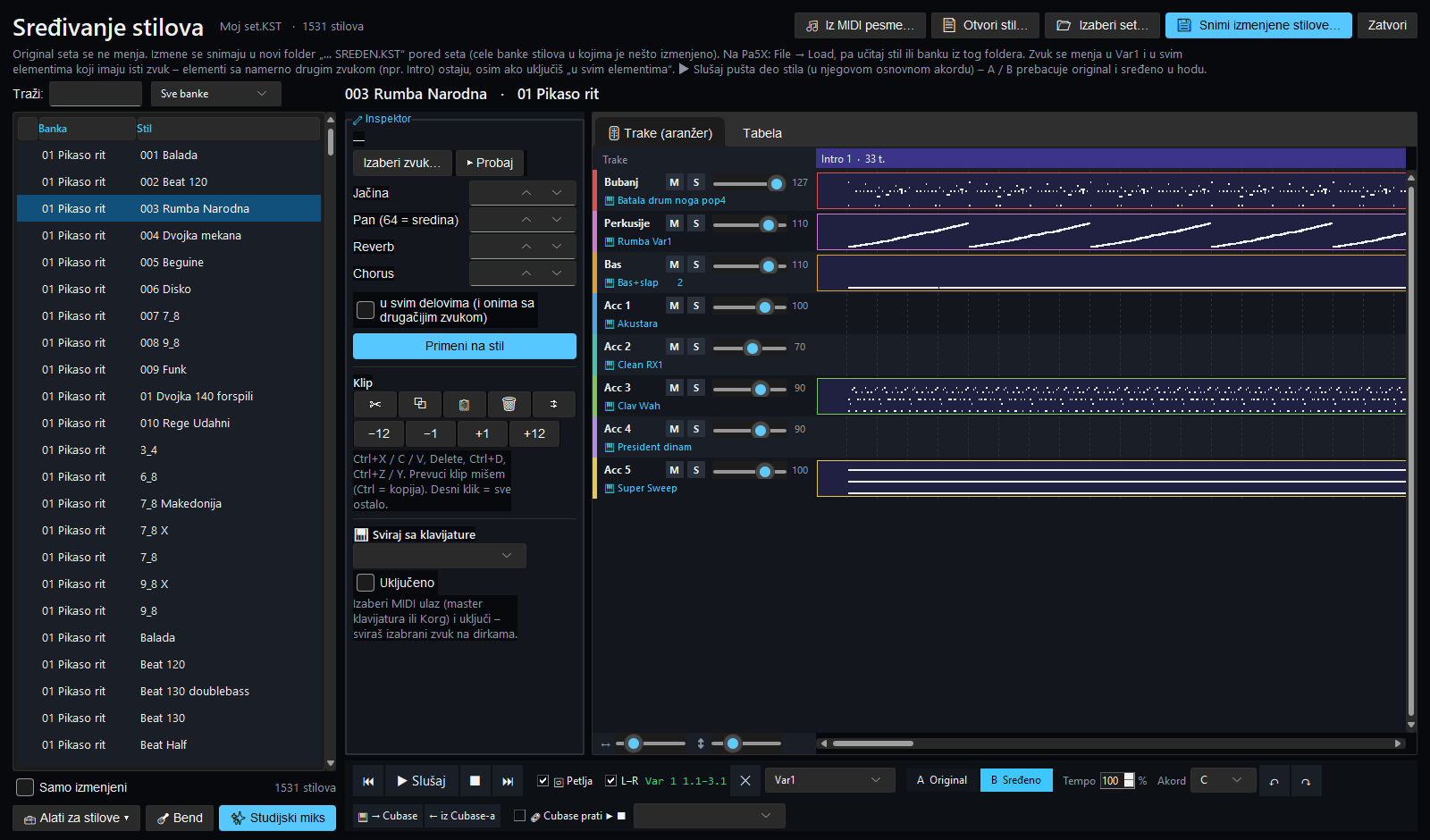Tick the Uključeno checkbox
The height and width of the screenshot is (840, 1430).
tap(366, 583)
